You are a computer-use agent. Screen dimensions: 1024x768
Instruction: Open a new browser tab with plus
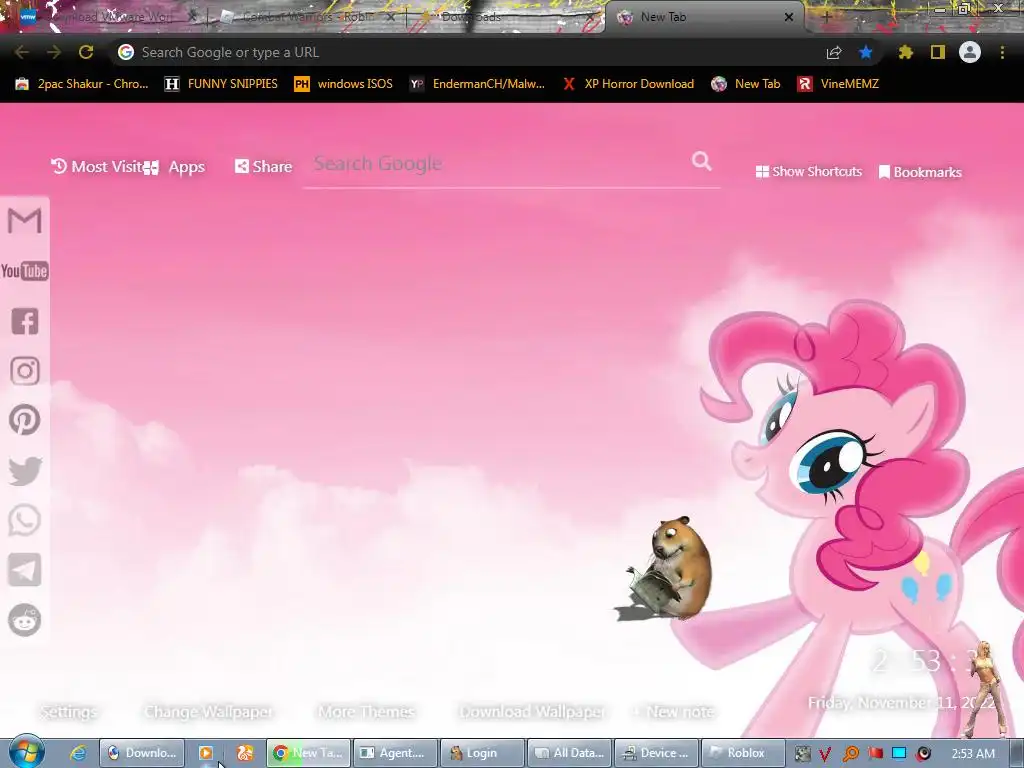point(826,18)
